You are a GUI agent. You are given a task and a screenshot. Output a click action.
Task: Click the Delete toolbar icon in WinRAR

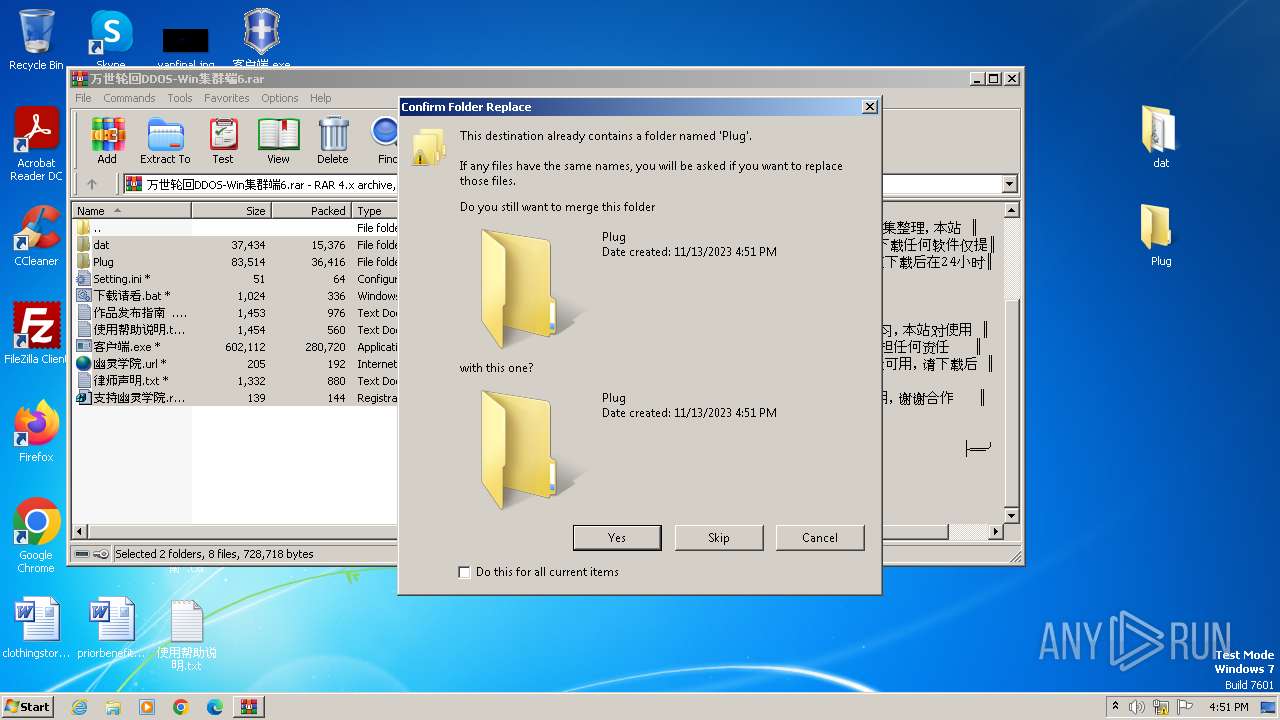[x=333, y=141]
